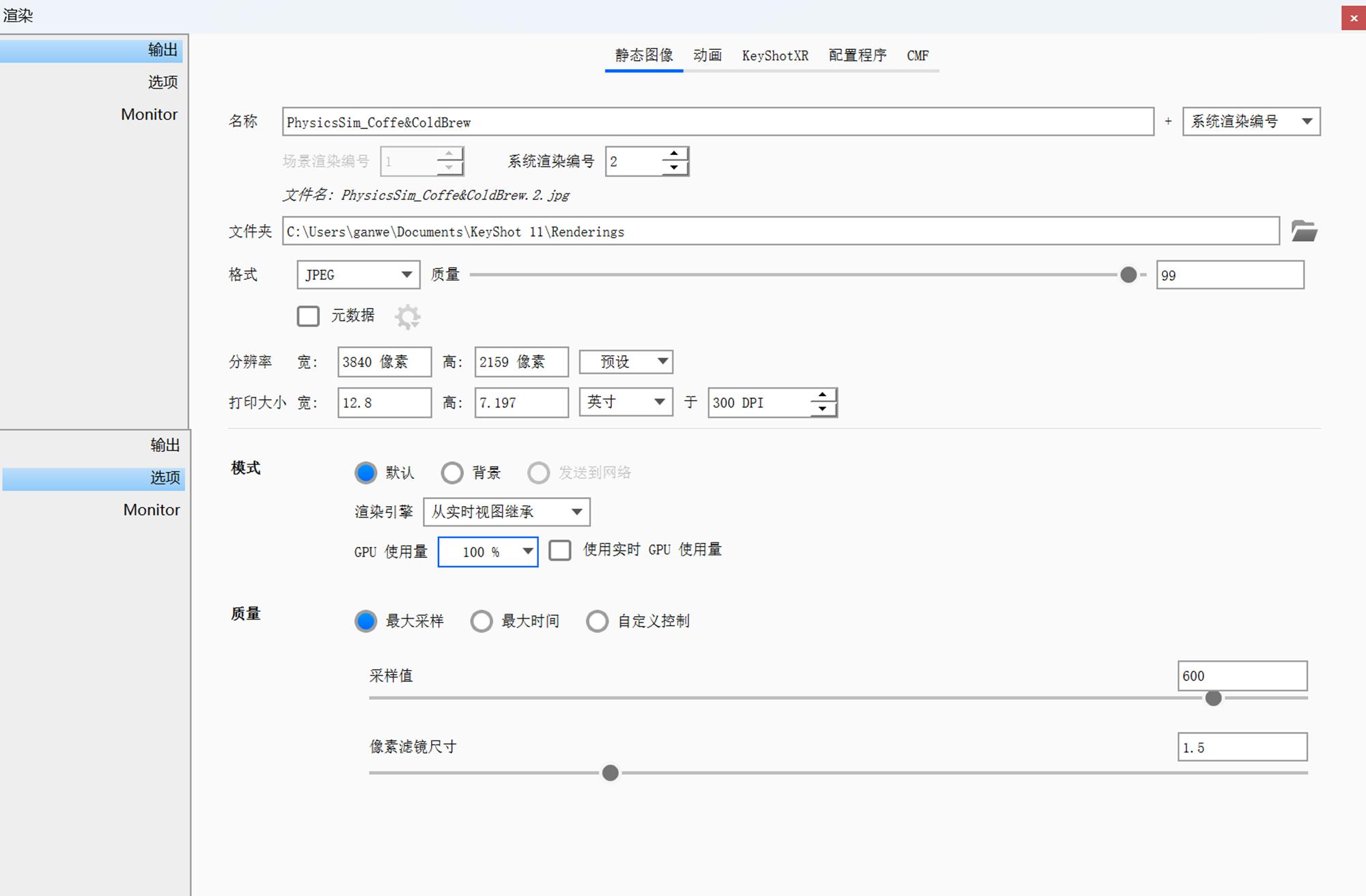Viewport: 1366px width, 896px height.
Task: Open the GPU 使用量 percentage dropdown
Action: coord(487,551)
